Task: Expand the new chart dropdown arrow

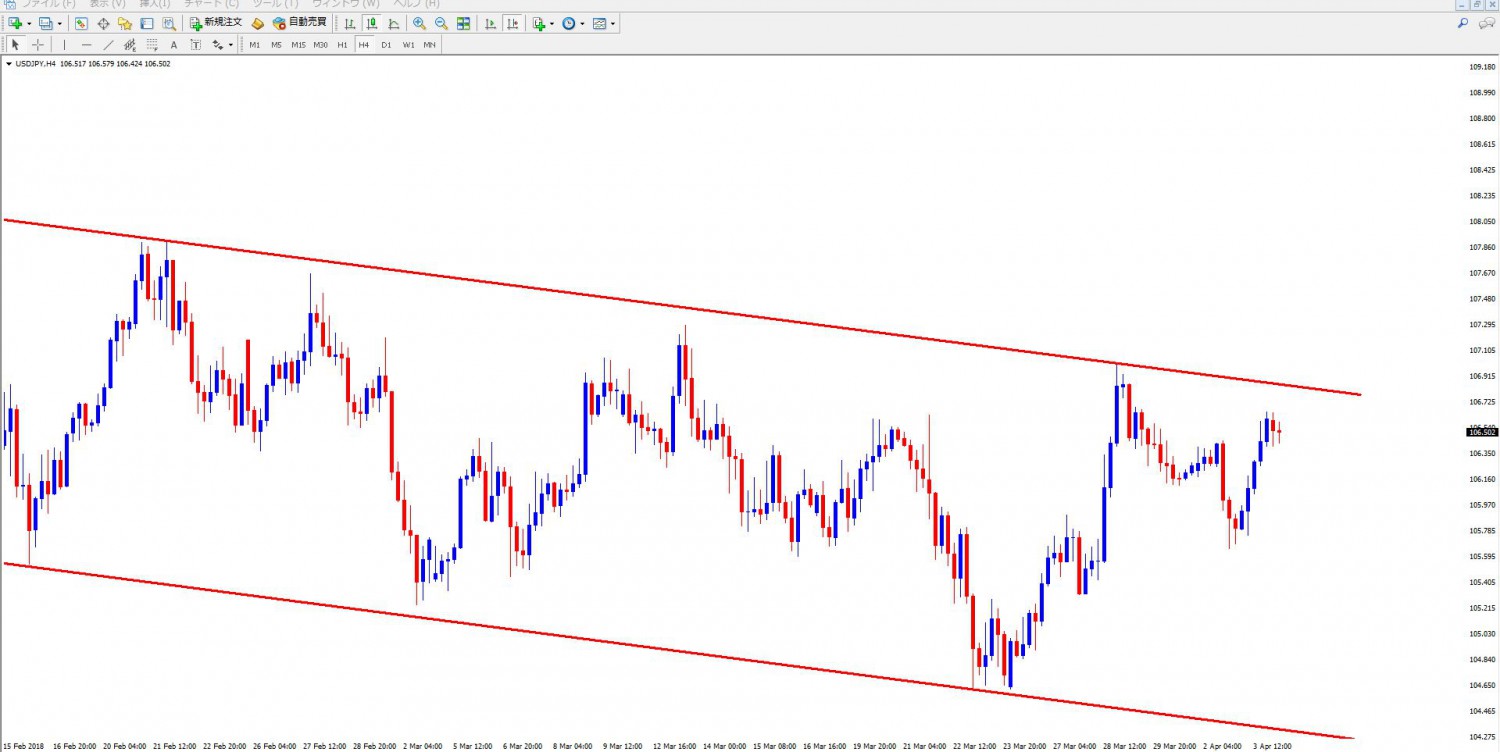Action: pyautogui.click(x=29, y=23)
